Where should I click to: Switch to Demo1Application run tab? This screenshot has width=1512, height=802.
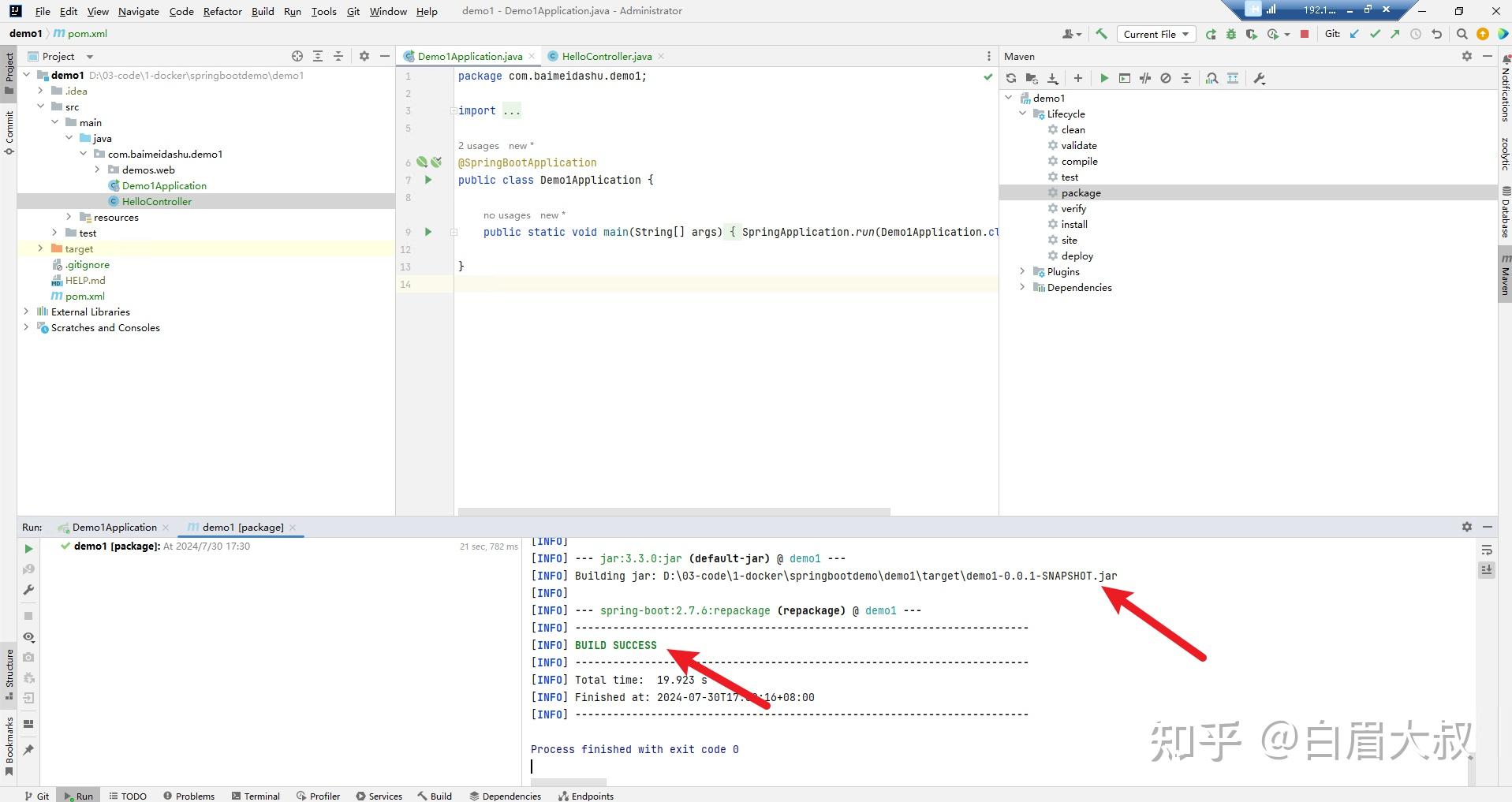[x=114, y=527]
